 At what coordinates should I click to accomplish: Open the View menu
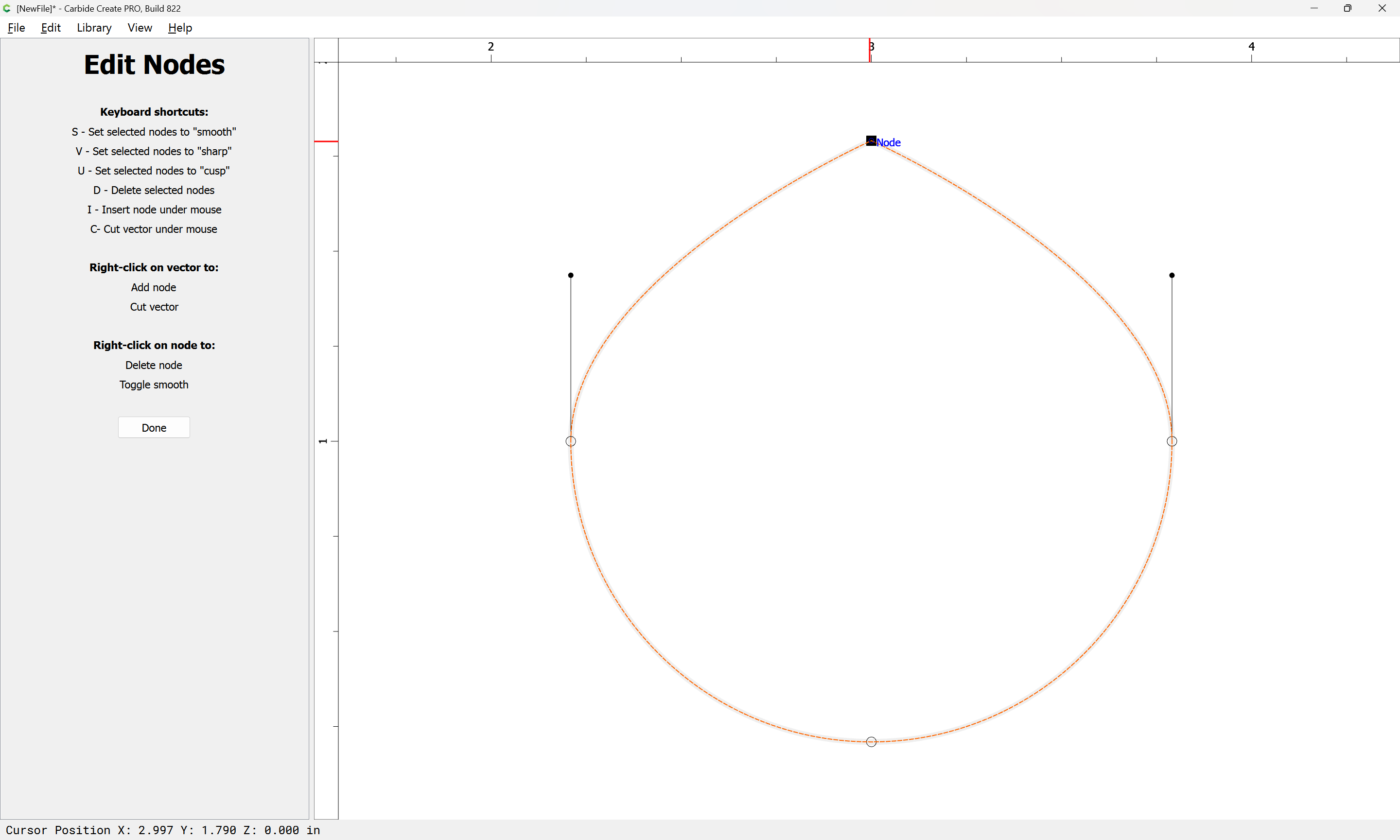pos(139,28)
